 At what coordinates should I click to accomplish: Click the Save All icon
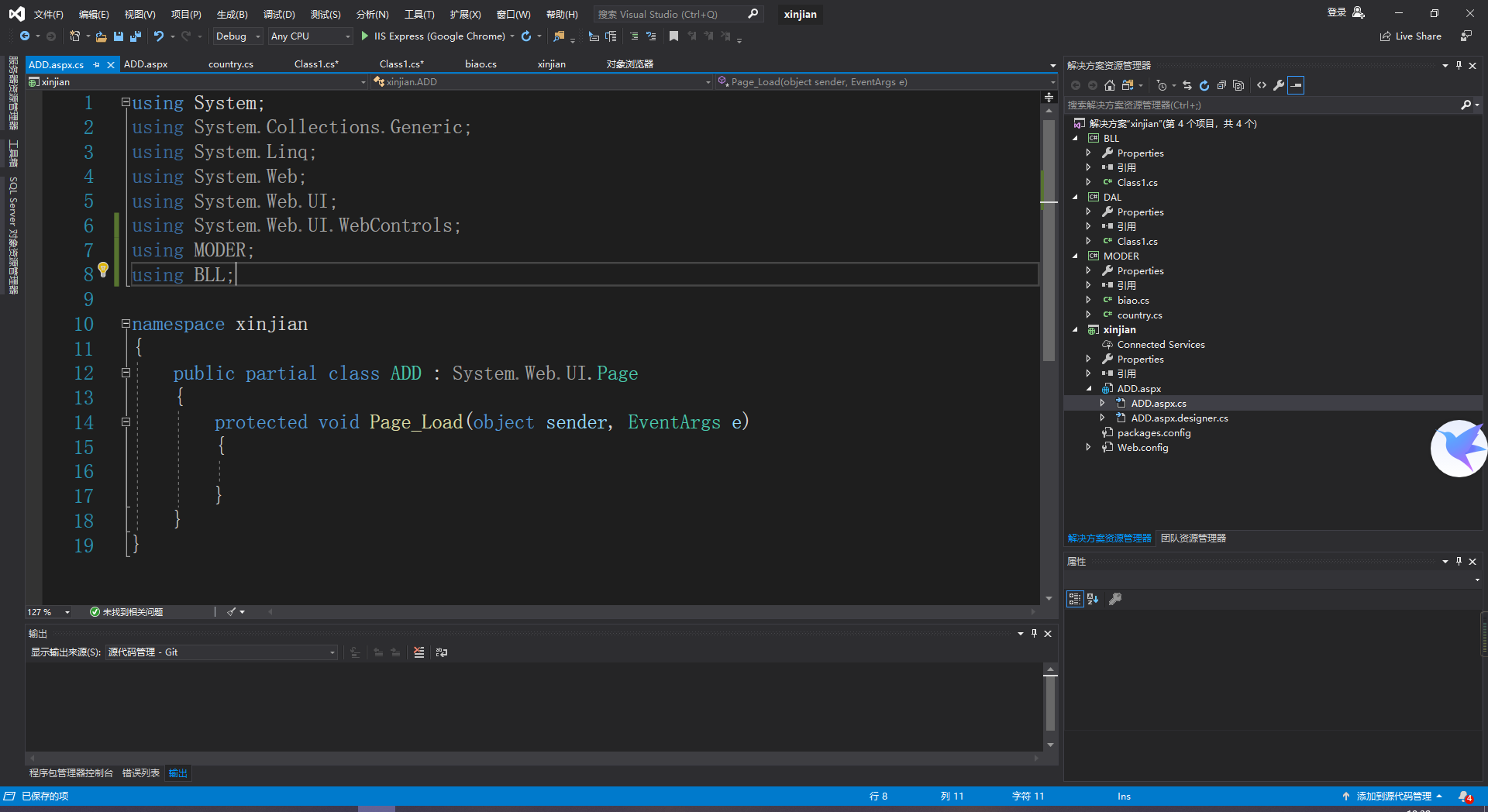[136, 36]
